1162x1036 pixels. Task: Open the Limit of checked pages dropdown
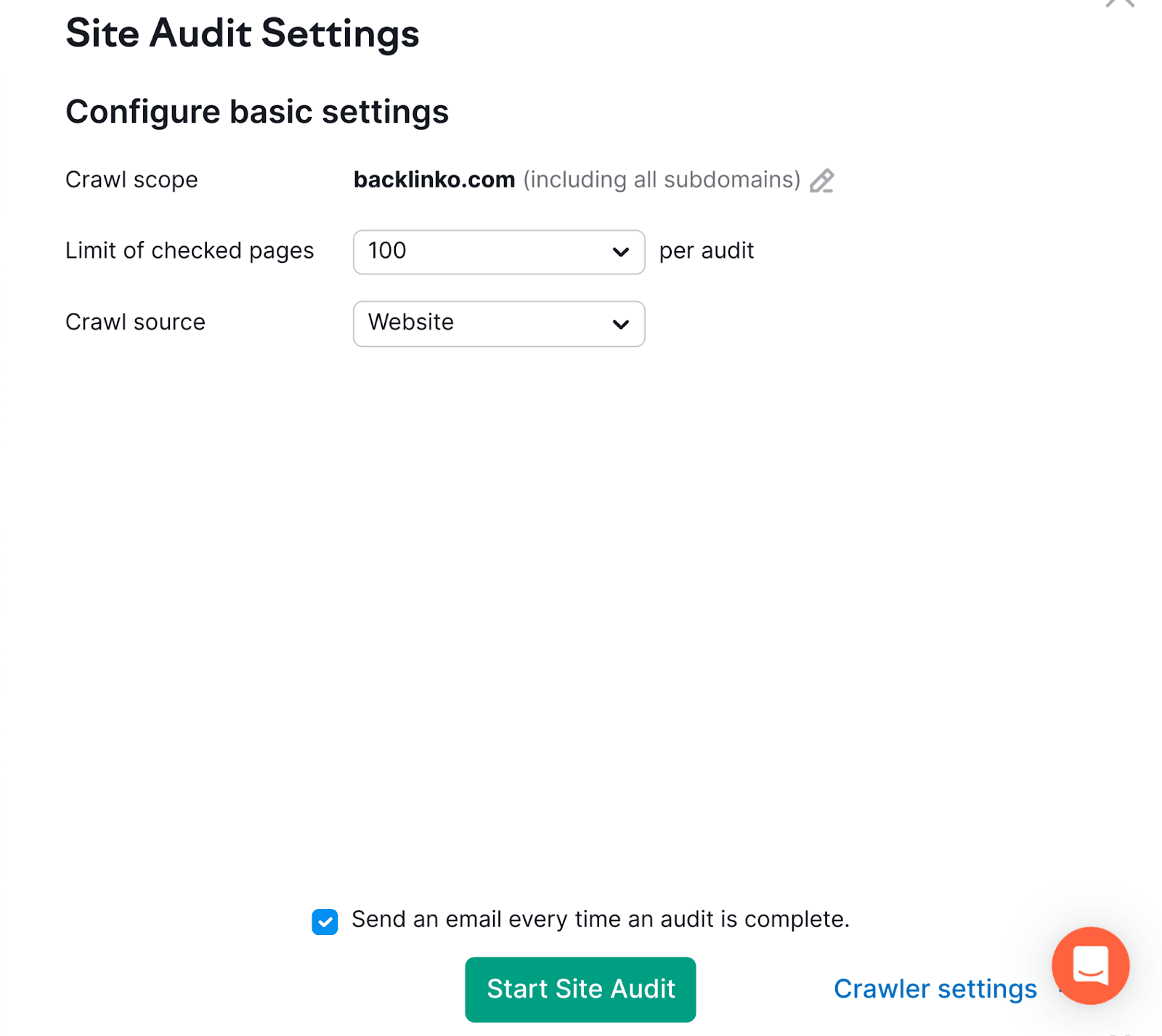(499, 252)
